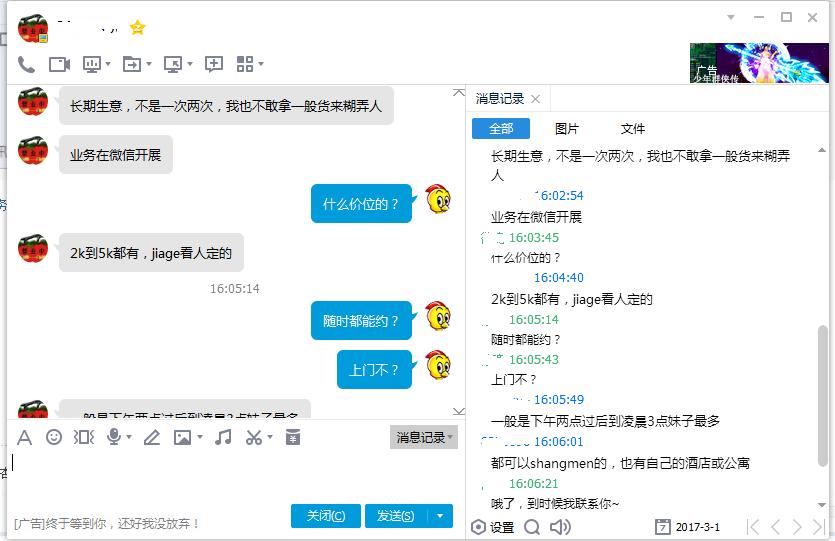Image resolution: width=835 pixels, height=541 pixels.
Task: Open the send file folder icon
Action: pyautogui.click(x=132, y=64)
